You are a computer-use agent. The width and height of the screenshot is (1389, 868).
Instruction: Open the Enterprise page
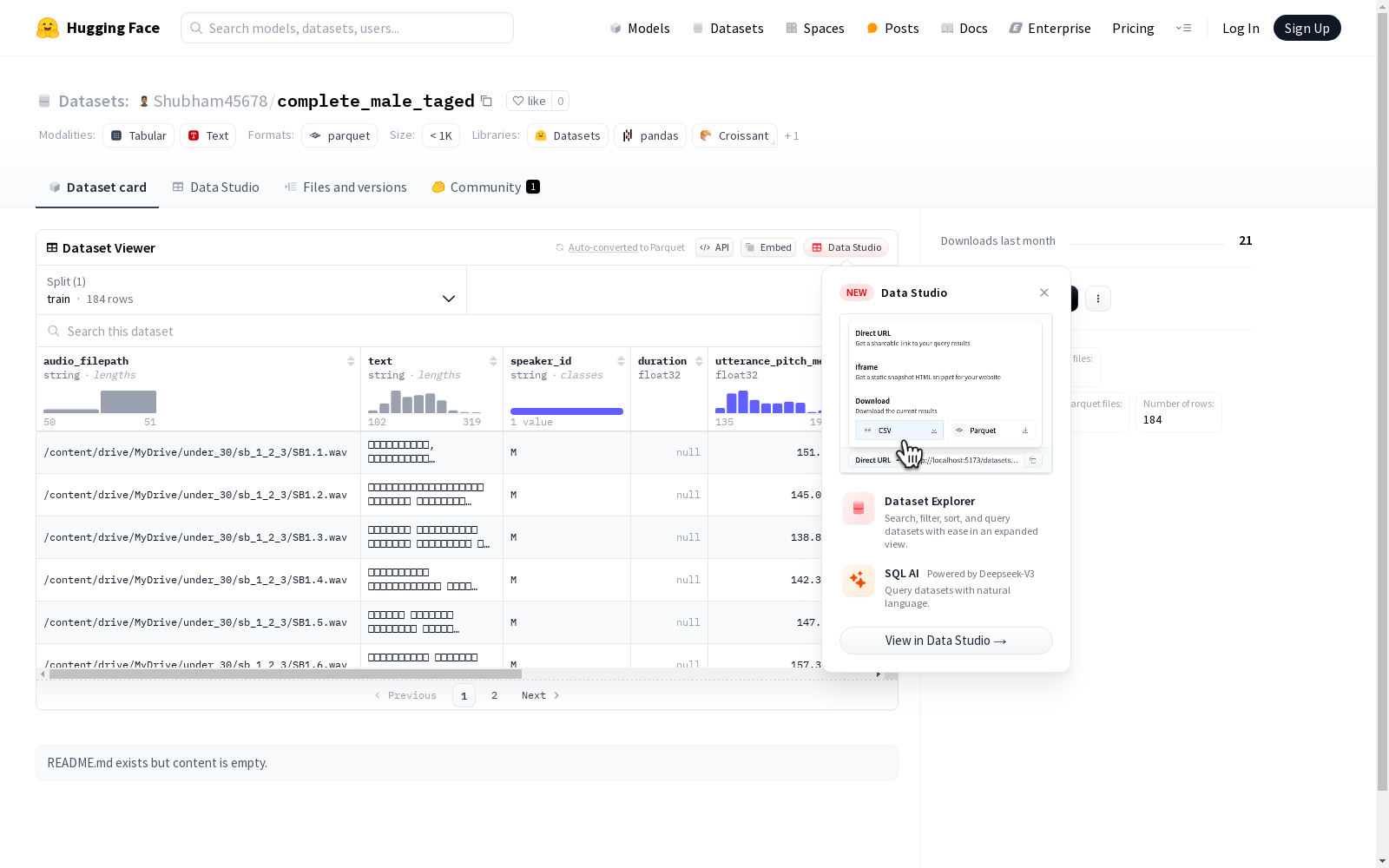(1050, 28)
